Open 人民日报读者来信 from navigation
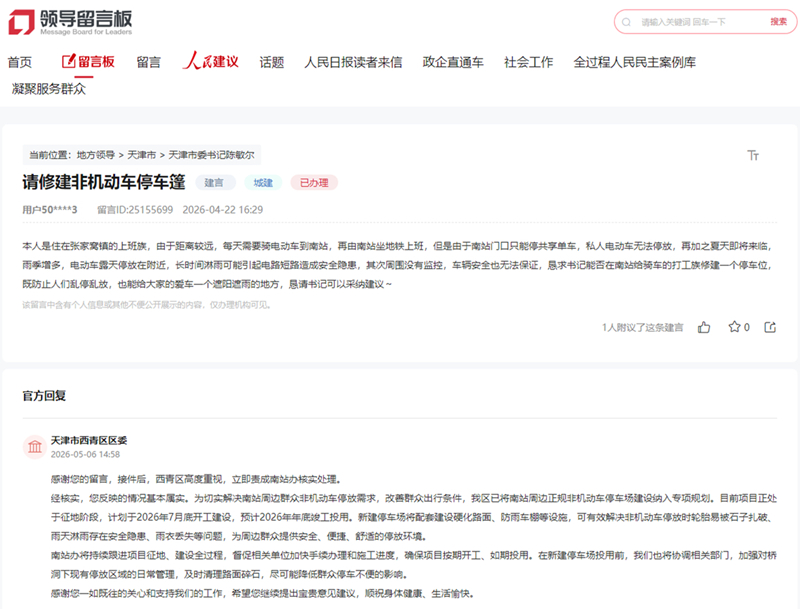800x609 pixels. coord(353,62)
